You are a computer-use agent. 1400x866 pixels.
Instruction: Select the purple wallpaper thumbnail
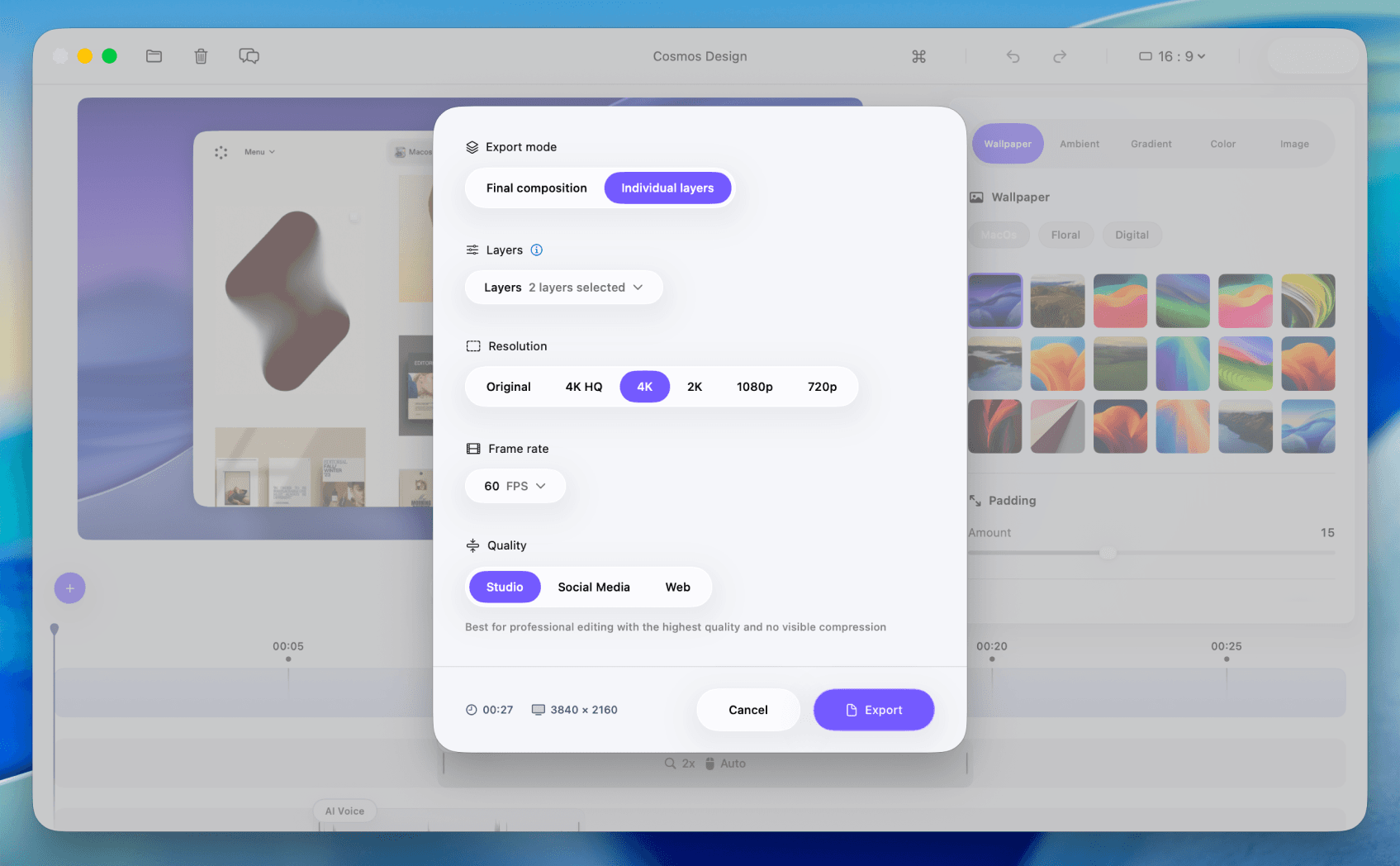click(x=994, y=300)
